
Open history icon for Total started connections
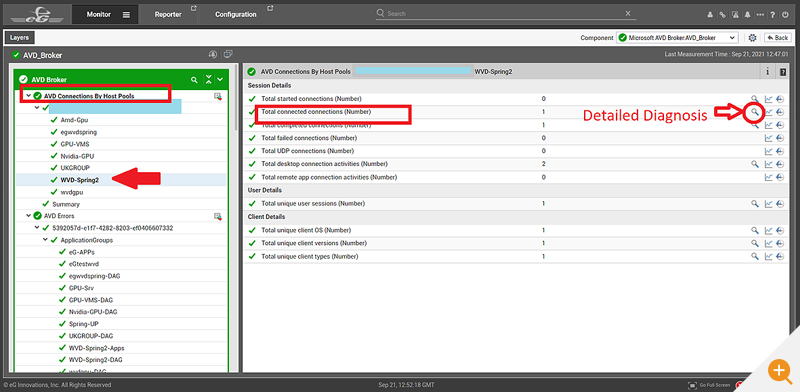(780, 99)
